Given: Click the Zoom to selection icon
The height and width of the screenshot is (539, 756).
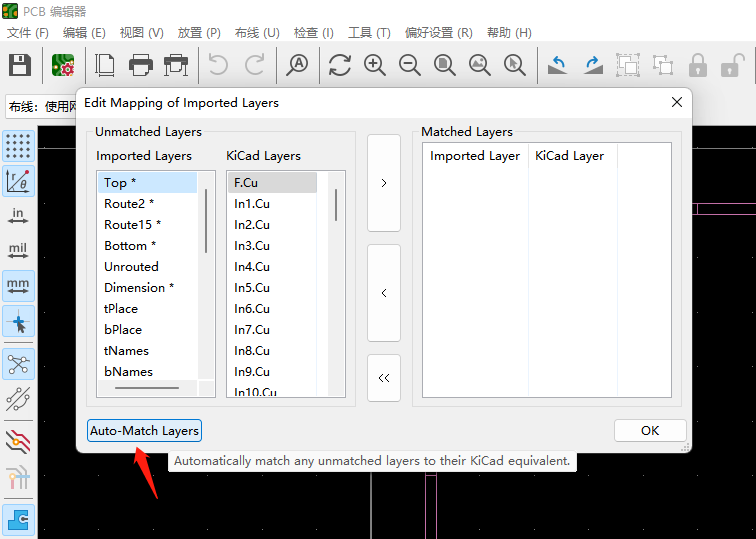Looking at the screenshot, I should tap(514, 65).
